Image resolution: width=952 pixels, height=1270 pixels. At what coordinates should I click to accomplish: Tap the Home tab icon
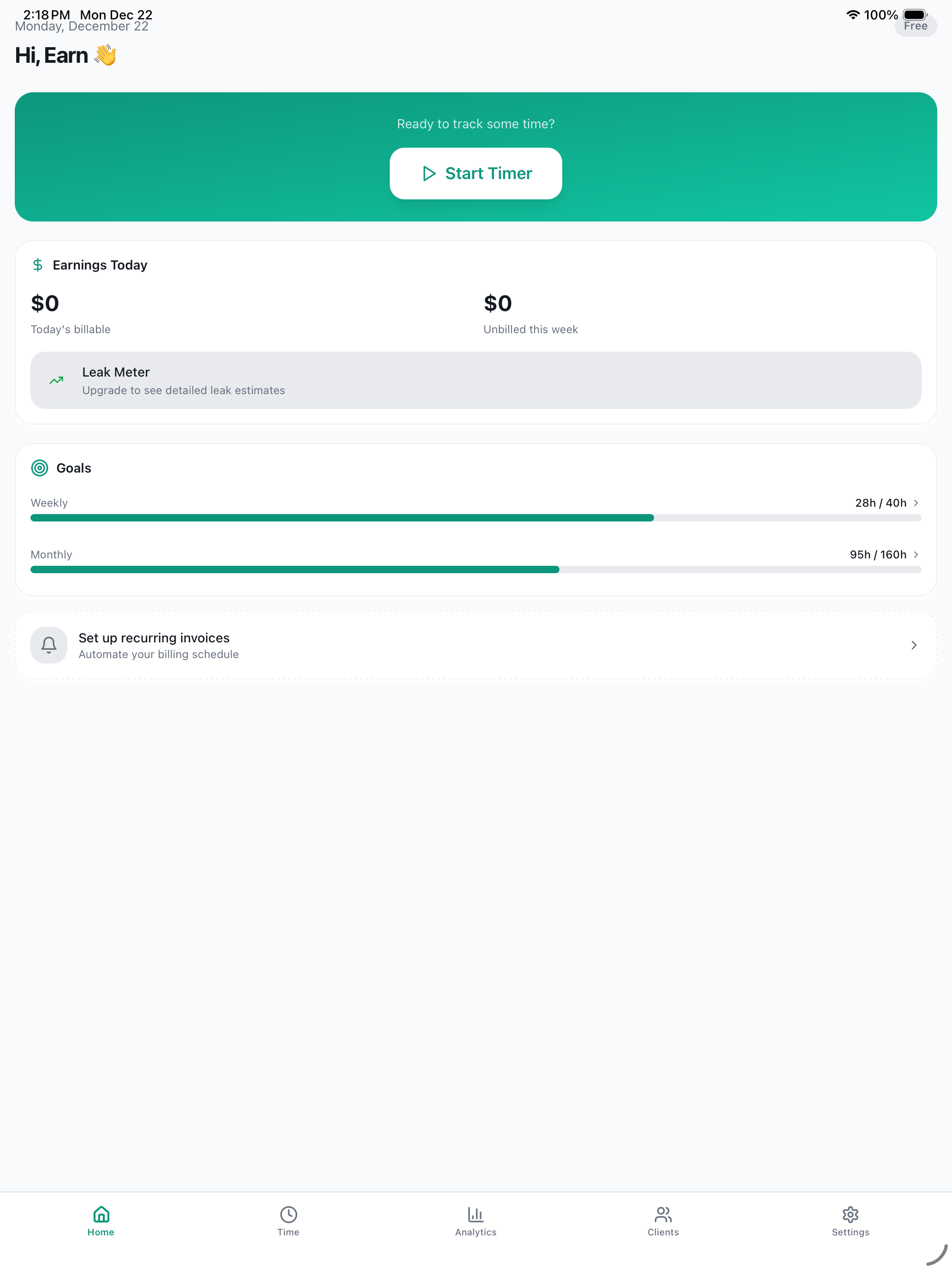pos(101,1214)
